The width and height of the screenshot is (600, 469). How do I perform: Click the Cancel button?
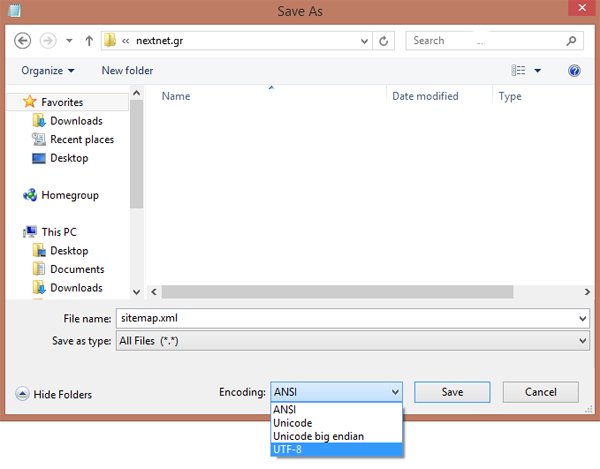pos(540,393)
